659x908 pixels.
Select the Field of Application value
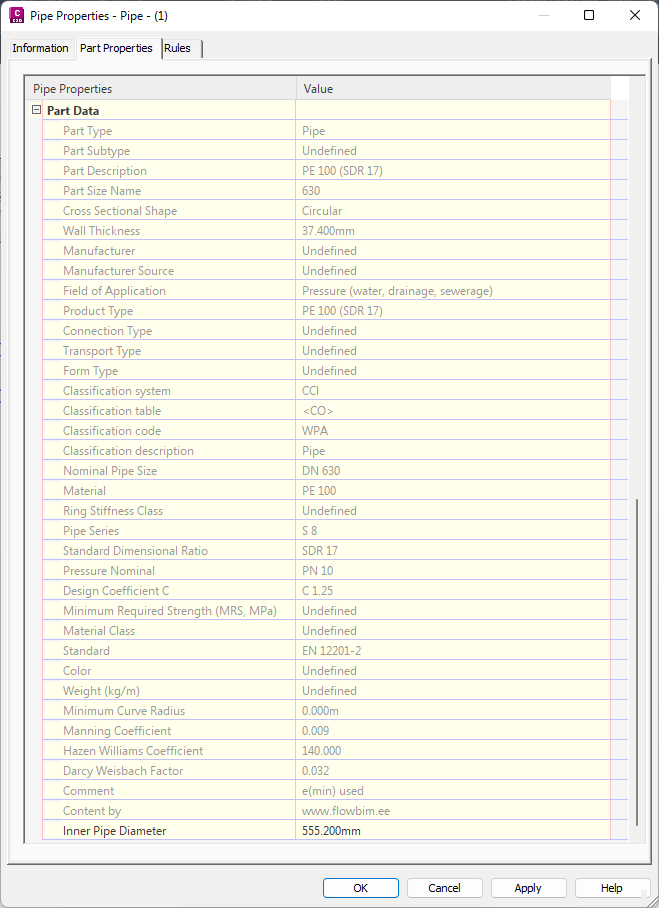point(397,291)
